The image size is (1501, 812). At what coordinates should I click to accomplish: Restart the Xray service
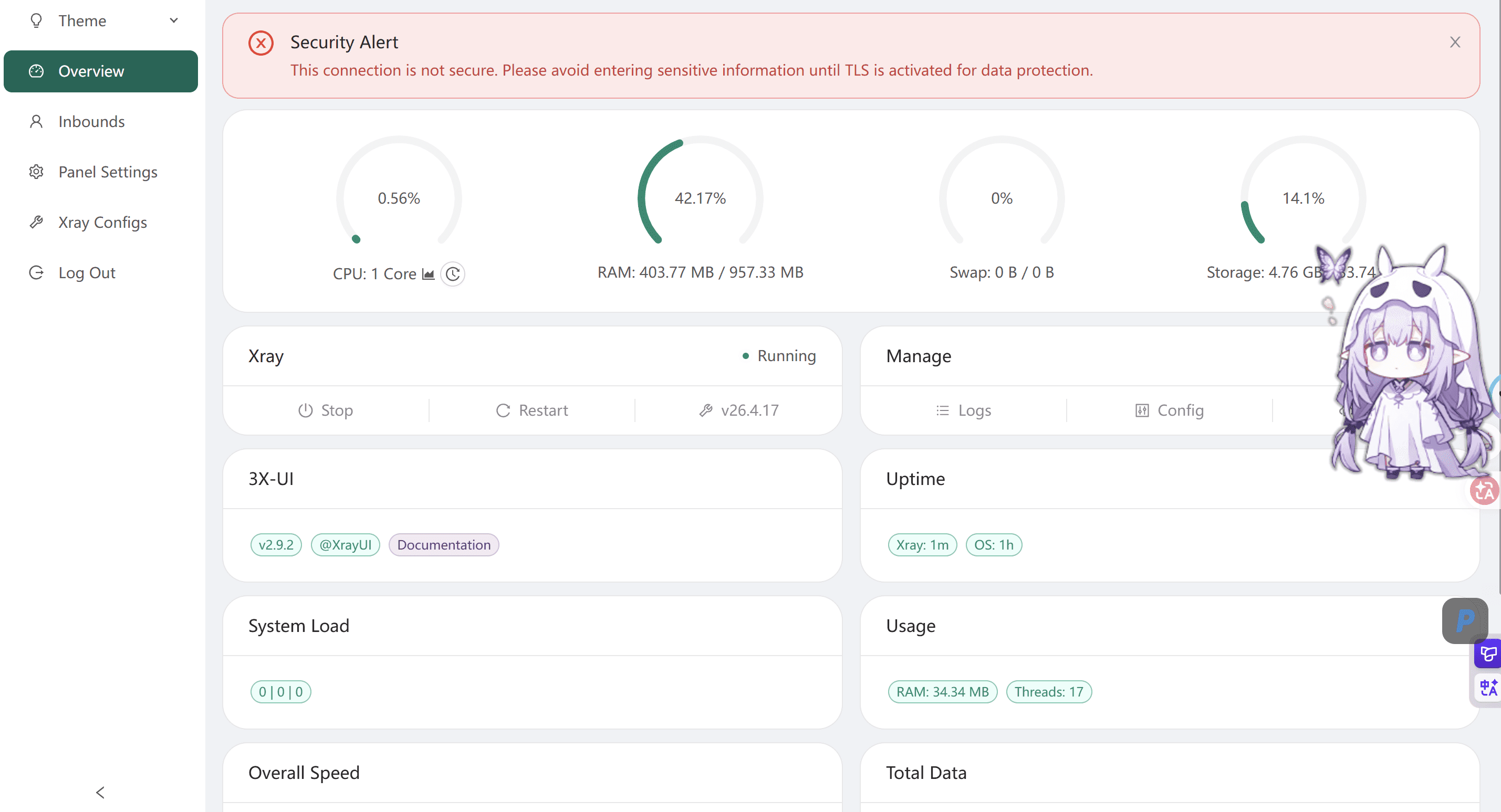[532, 410]
